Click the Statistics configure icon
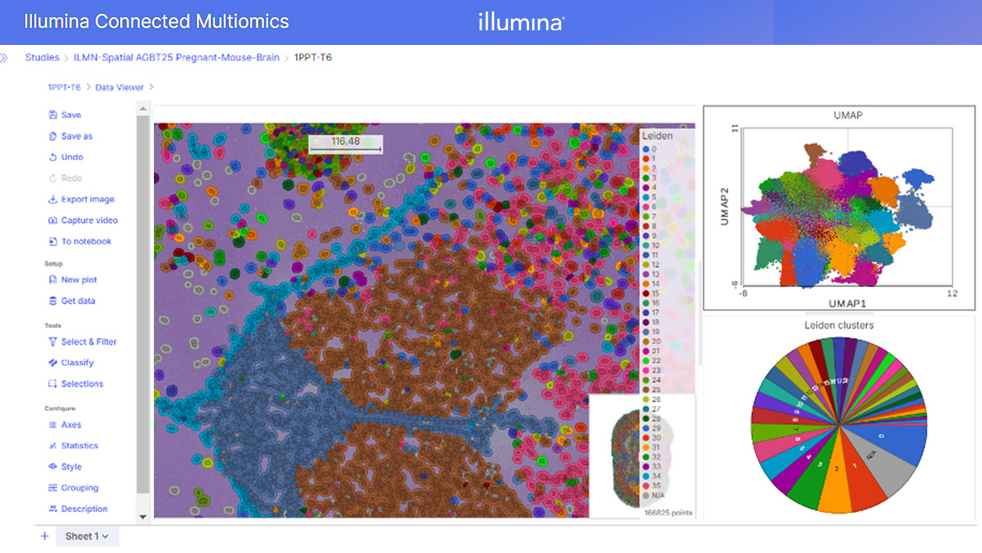The image size is (982, 553). click(x=53, y=446)
